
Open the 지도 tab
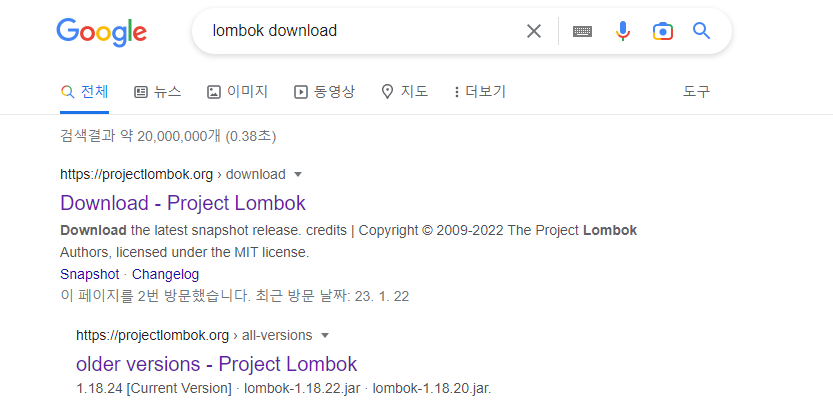tap(405, 92)
